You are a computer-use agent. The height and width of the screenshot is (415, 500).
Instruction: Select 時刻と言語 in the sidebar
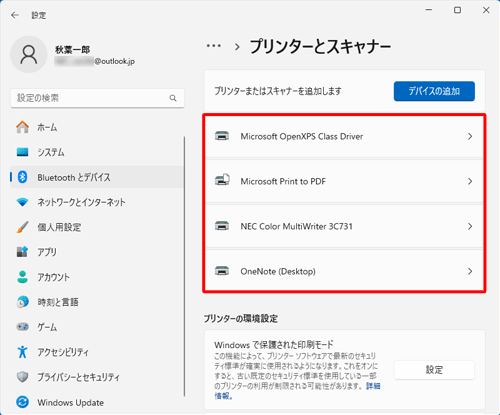97,302
